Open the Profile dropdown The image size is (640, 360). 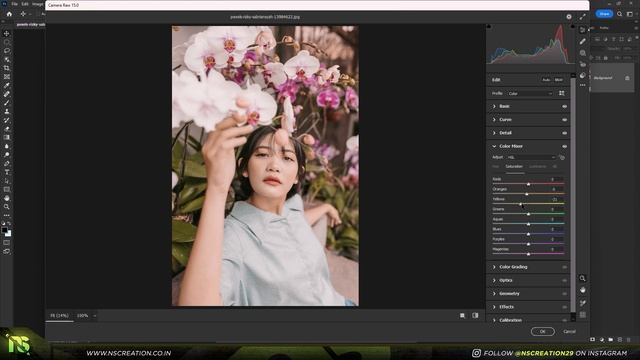(x=530, y=93)
